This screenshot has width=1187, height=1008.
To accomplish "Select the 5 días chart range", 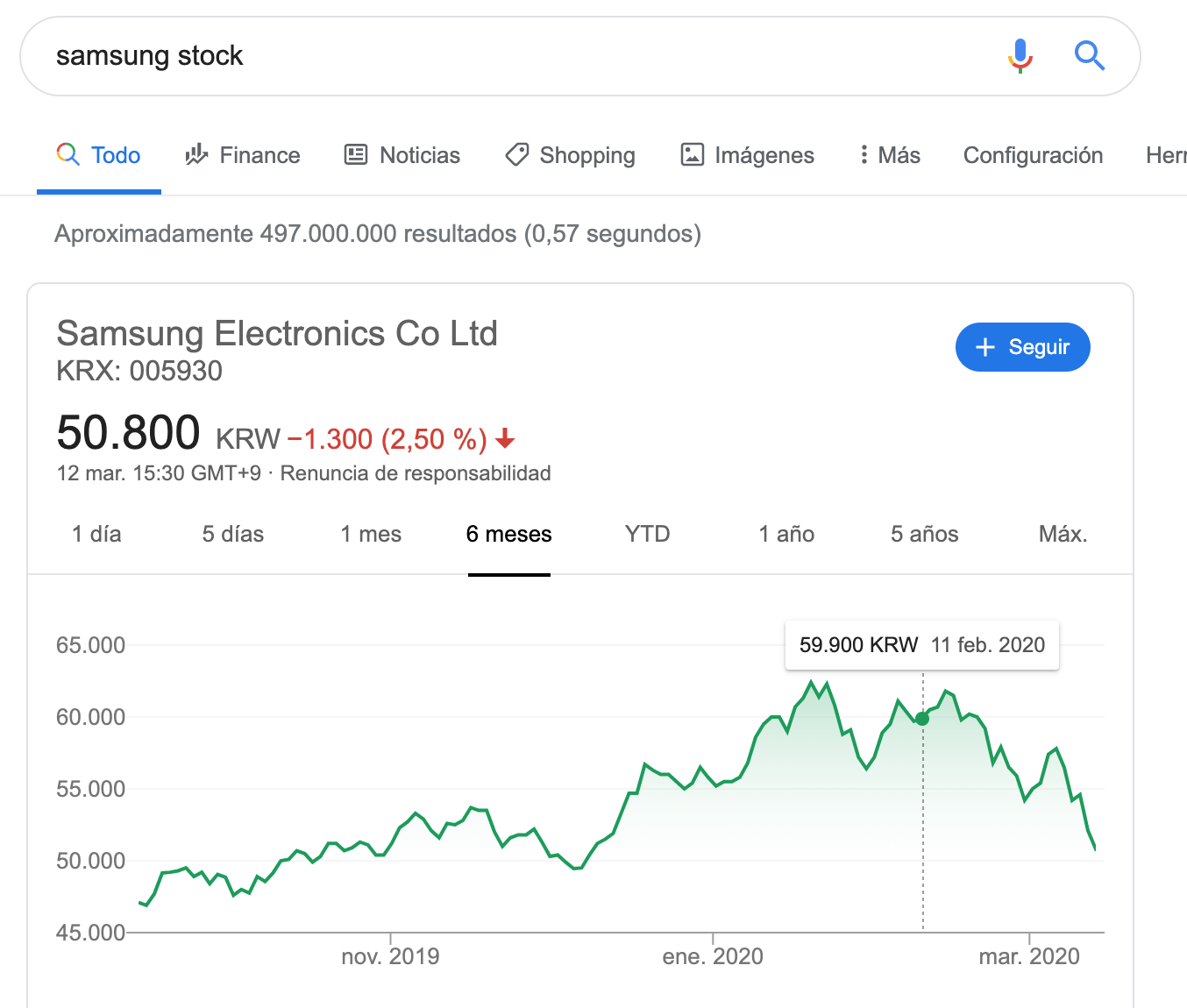I will 233,534.
